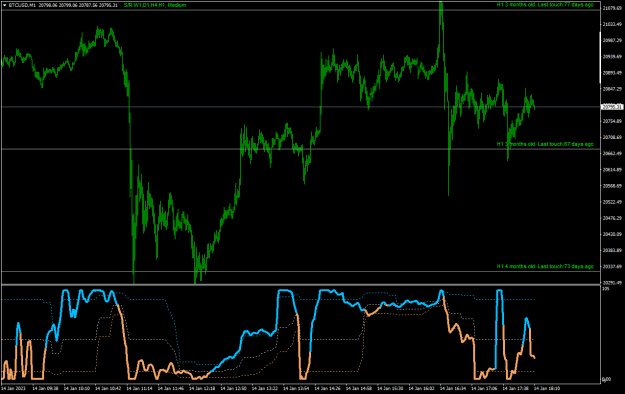
Task: Click the '14 Jan 12:18' time label
Action: click(202, 388)
